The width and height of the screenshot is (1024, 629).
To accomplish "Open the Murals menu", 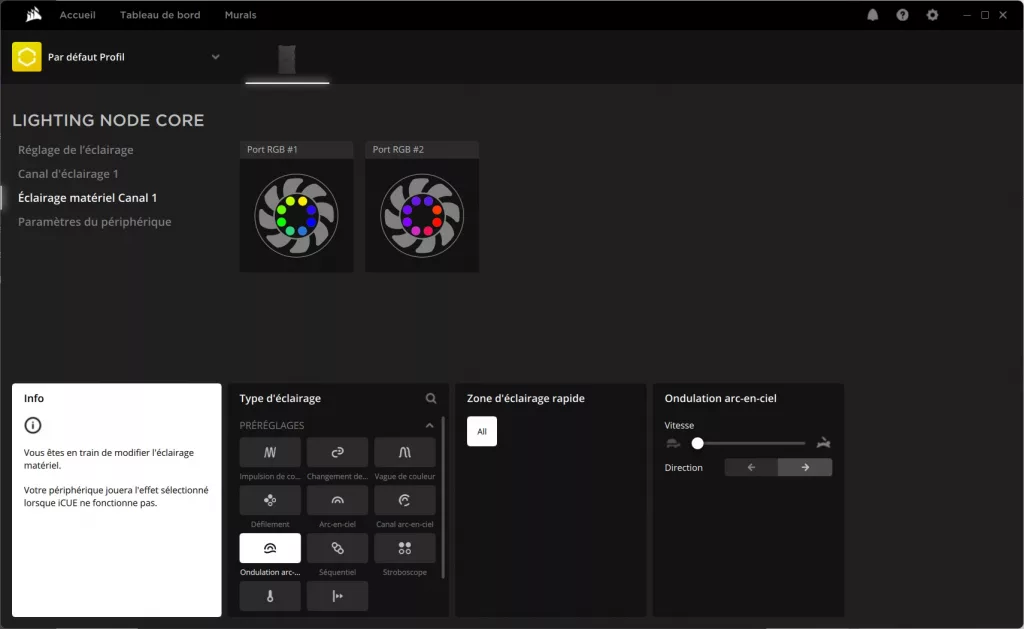I will [x=240, y=15].
